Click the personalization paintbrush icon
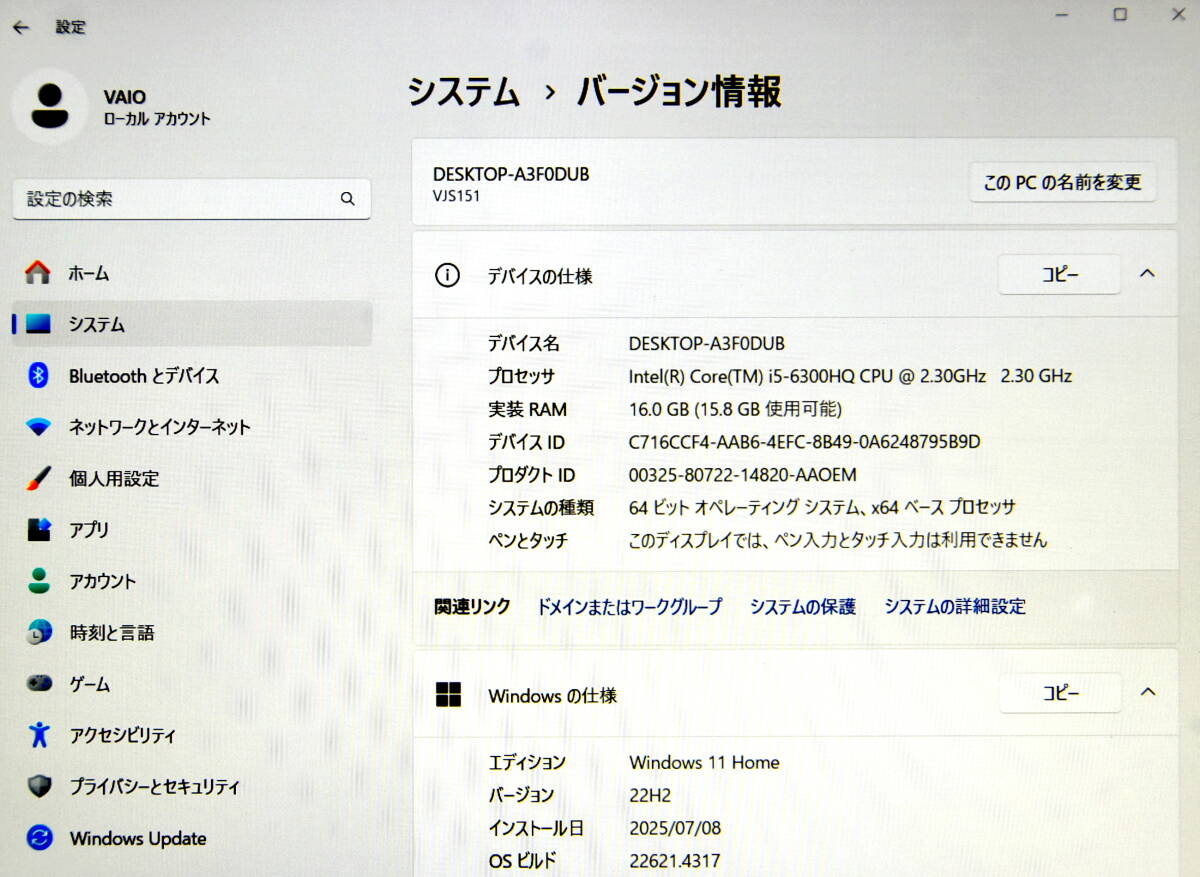 (38, 479)
